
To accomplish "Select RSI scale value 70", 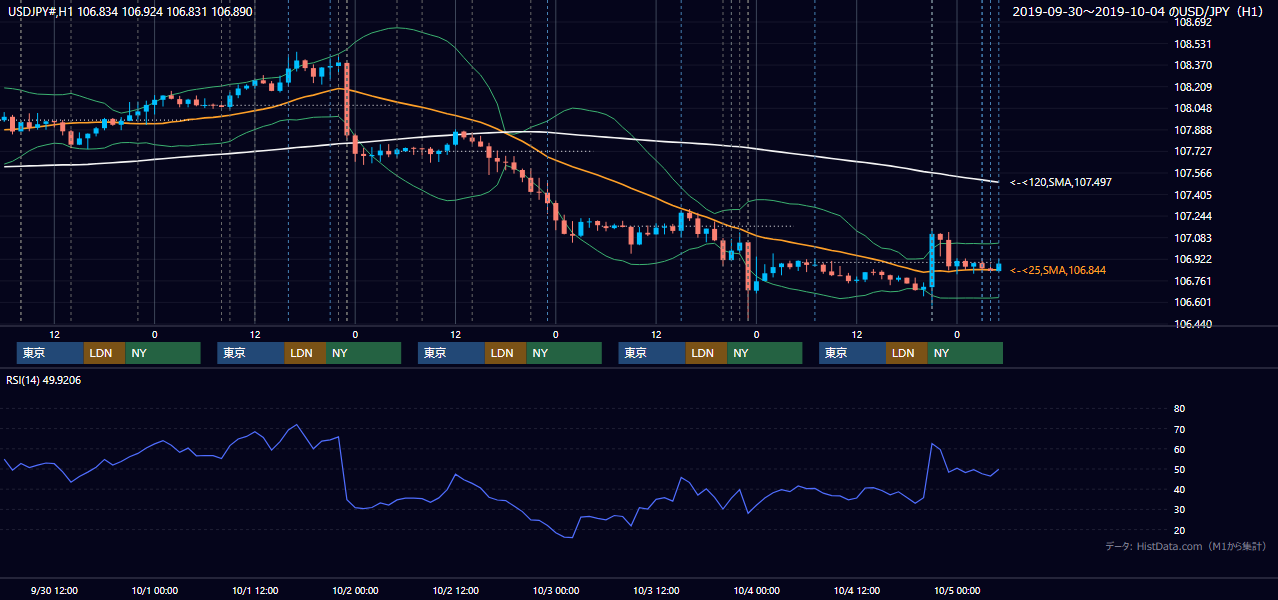I will point(1179,429).
